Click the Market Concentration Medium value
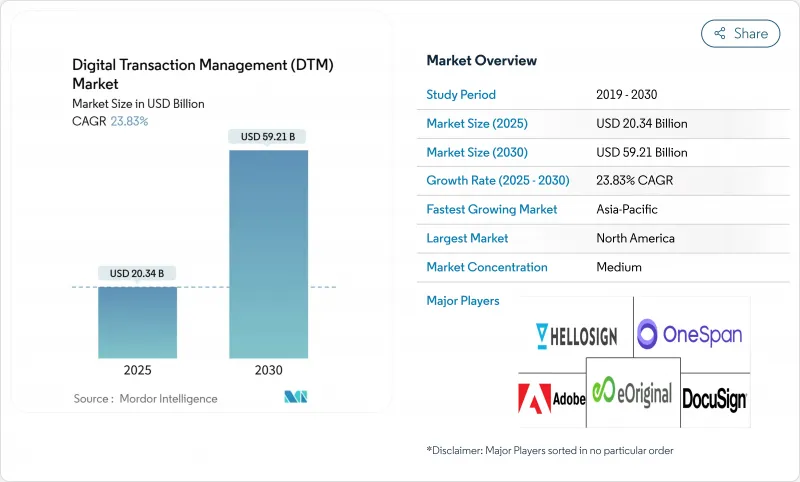This screenshot has width=800, height=482. (618, 267)
